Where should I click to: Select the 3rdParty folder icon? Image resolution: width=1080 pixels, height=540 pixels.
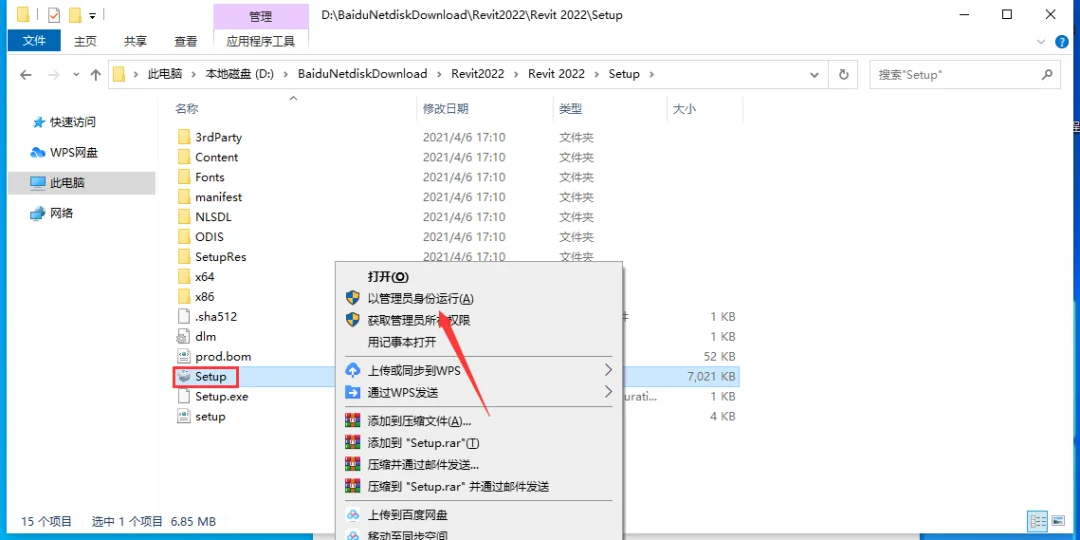183,137
